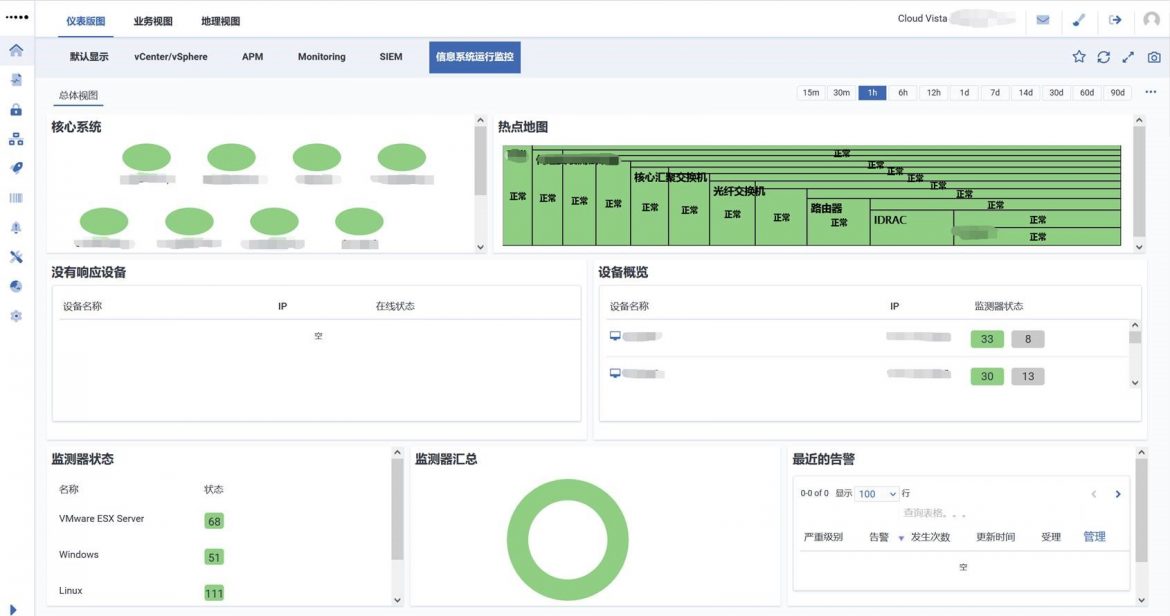Select the 6h time range toggle
The image size is (1170, 616).
[903, 91]
